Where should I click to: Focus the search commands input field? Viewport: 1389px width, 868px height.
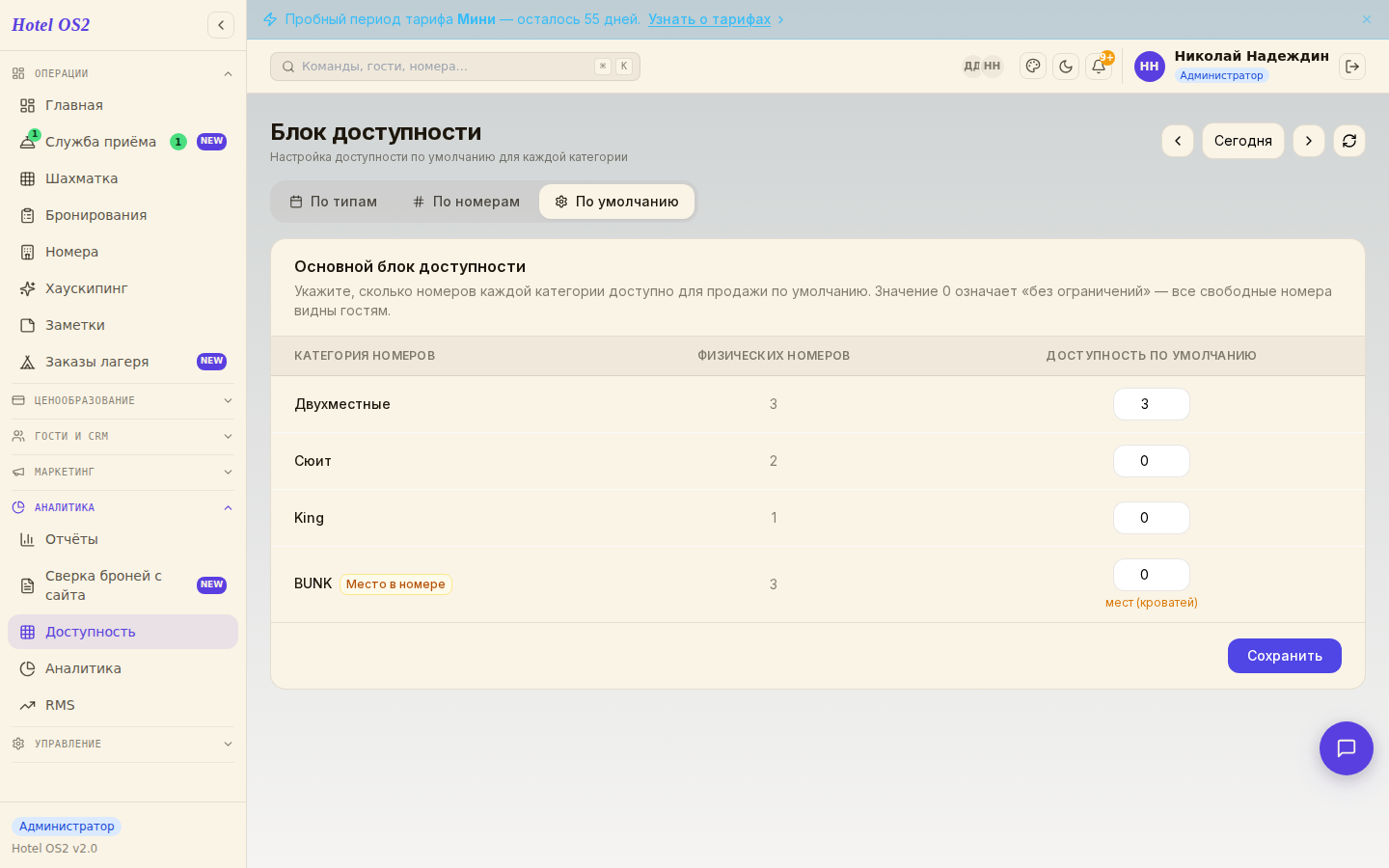pos(455,67)
